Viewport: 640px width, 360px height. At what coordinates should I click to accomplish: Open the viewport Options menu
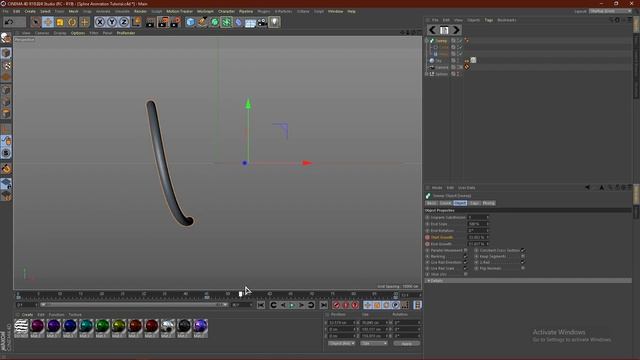pyautogui.click(x=78, y=33)
